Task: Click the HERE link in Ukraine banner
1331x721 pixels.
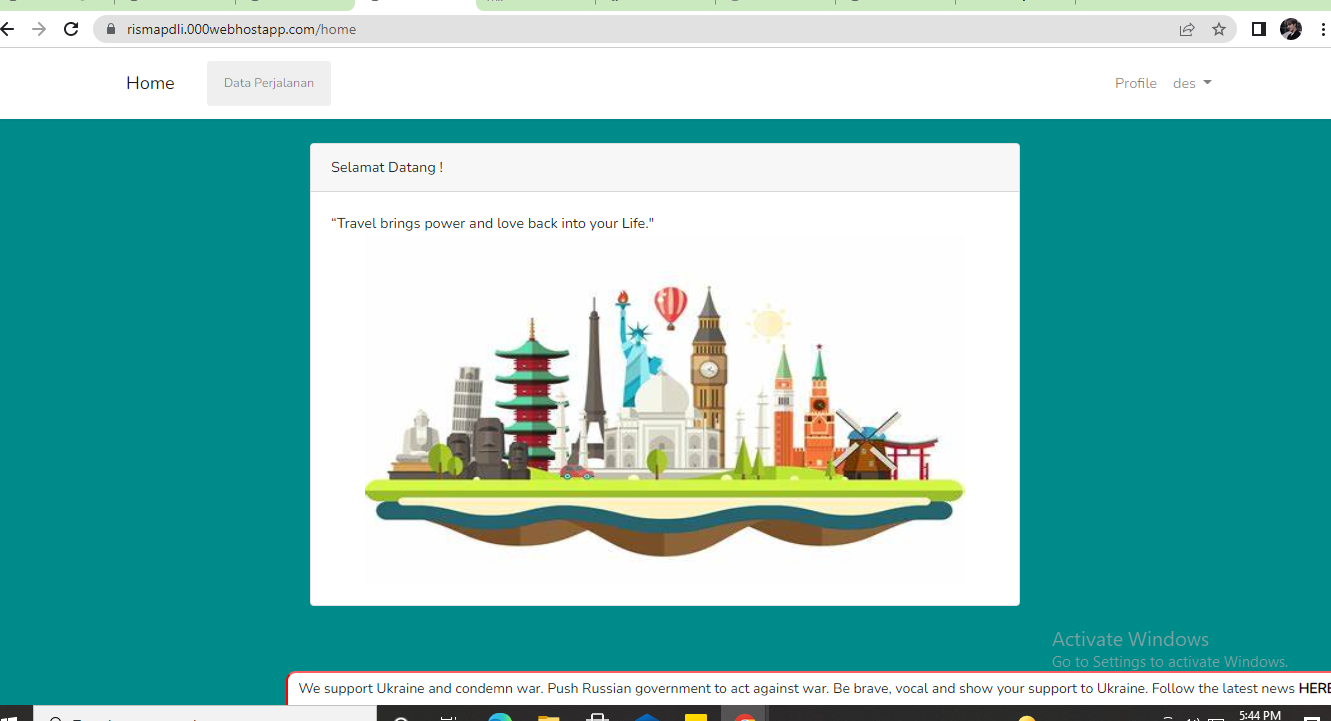Action: 1314,688
